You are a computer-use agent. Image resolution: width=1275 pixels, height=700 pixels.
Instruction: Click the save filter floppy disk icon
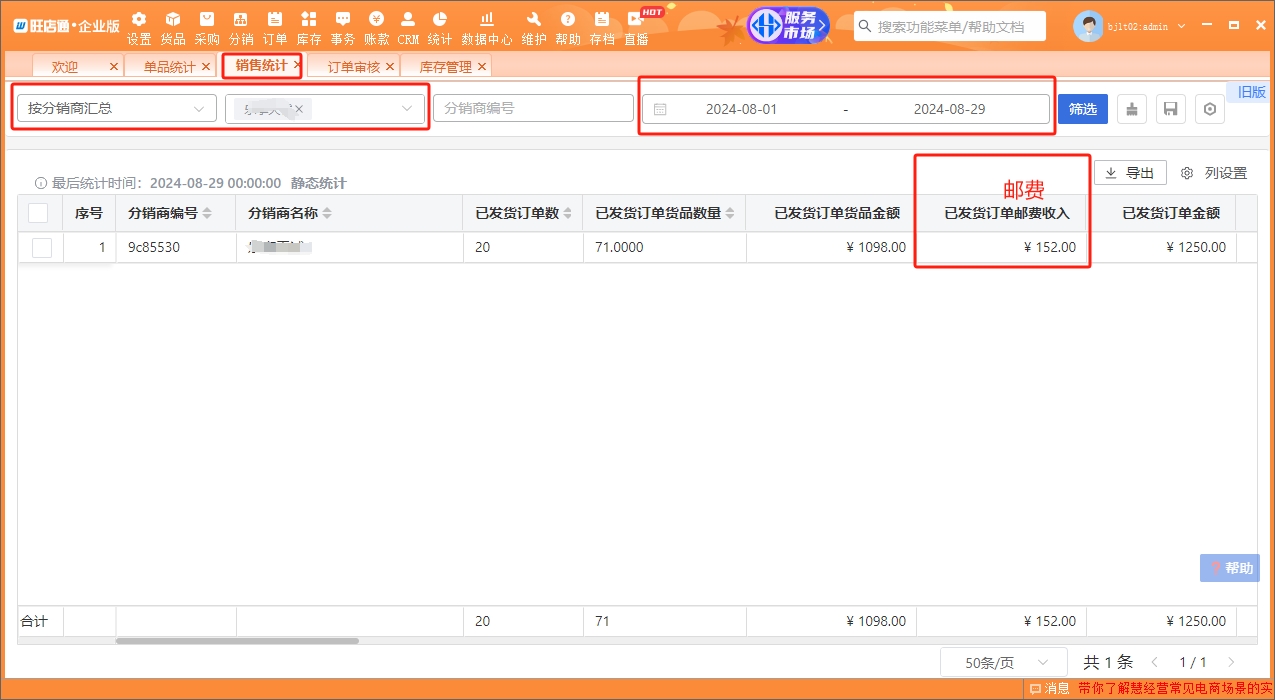point(1171,109)
